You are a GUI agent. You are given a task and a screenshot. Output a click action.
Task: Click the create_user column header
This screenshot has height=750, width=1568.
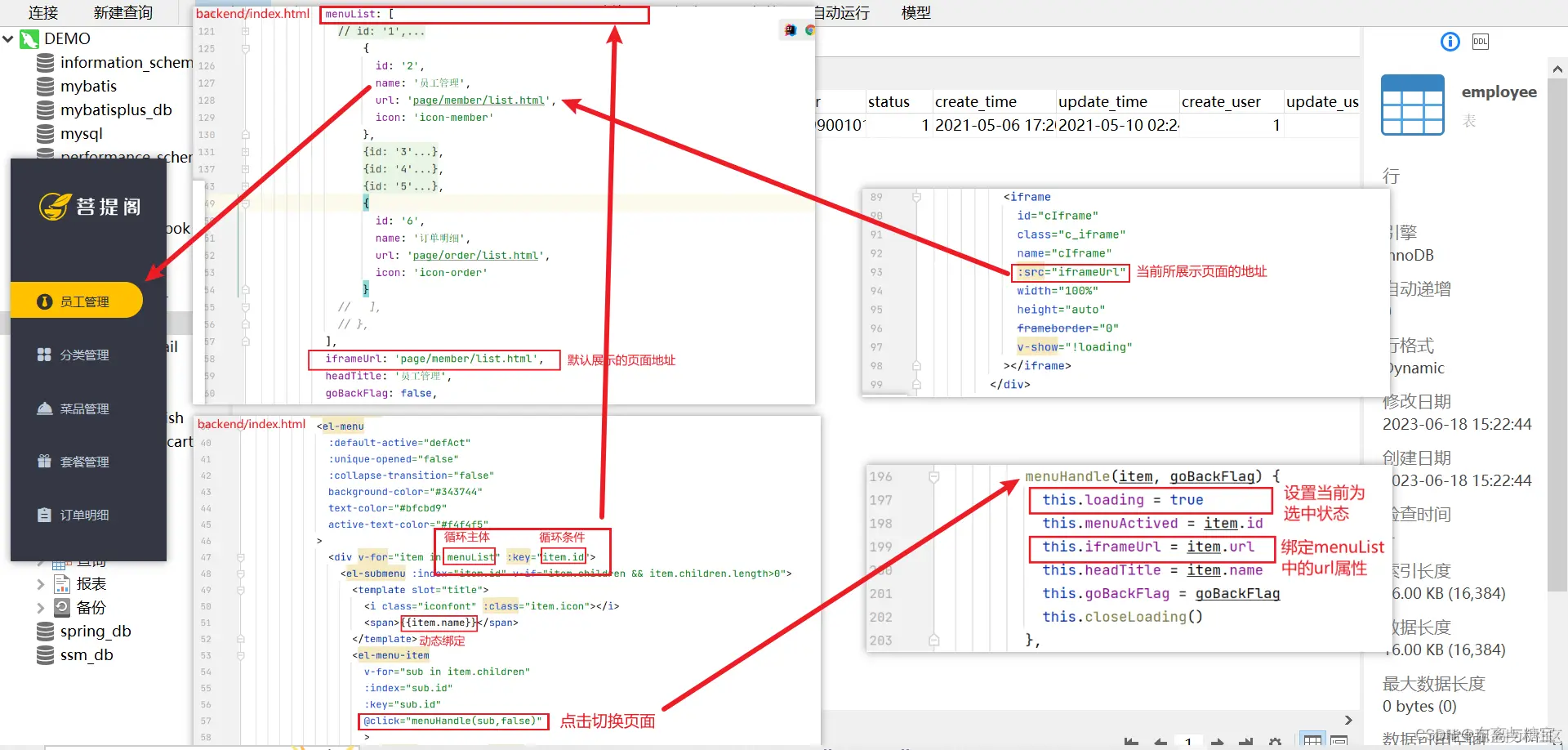(1232, 101)
